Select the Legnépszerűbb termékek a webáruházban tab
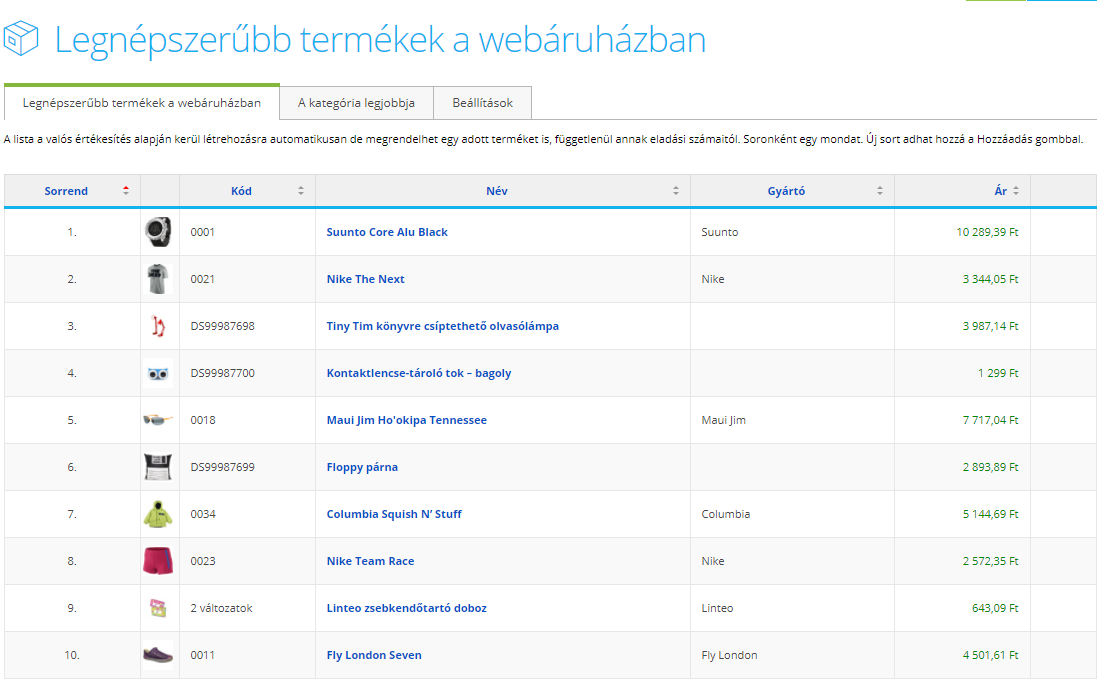 142,103
